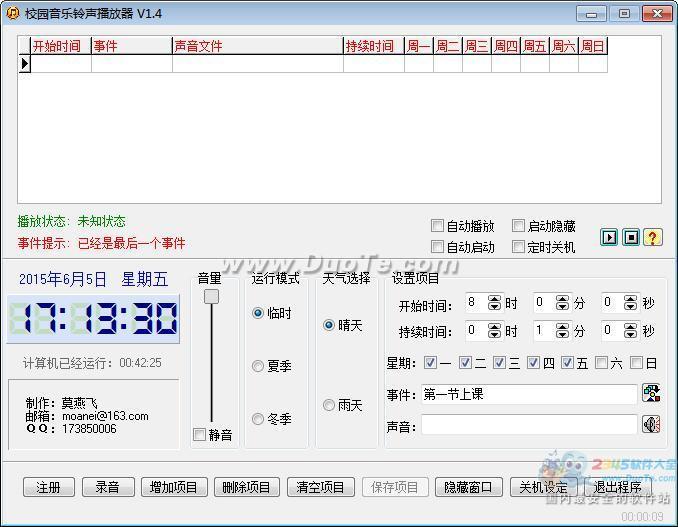Select the current row marker arrow
The width and height of the screenshot is (678, 527).
(25, 64)
